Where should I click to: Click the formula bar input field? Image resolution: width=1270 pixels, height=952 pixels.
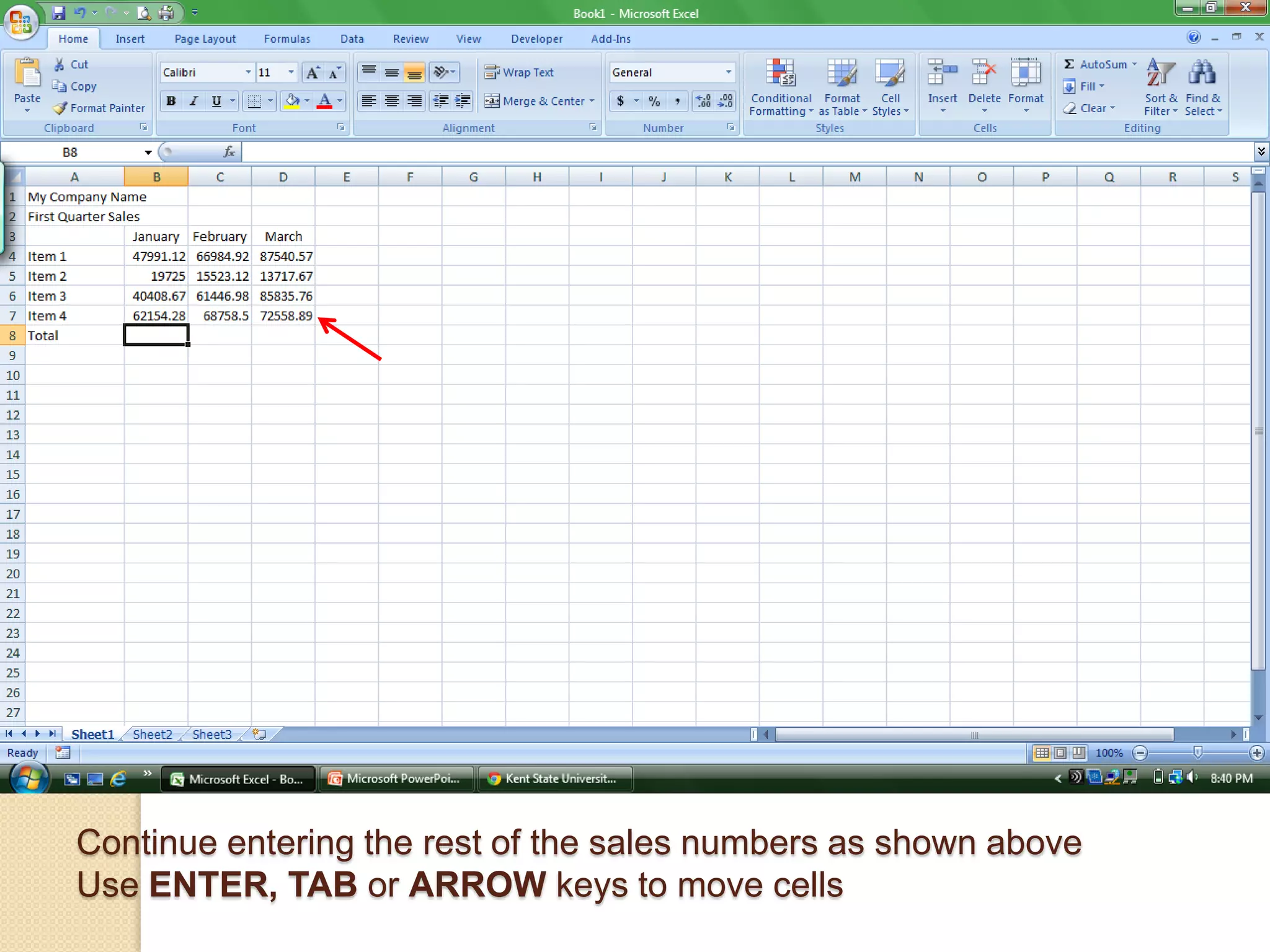(747, 152)
